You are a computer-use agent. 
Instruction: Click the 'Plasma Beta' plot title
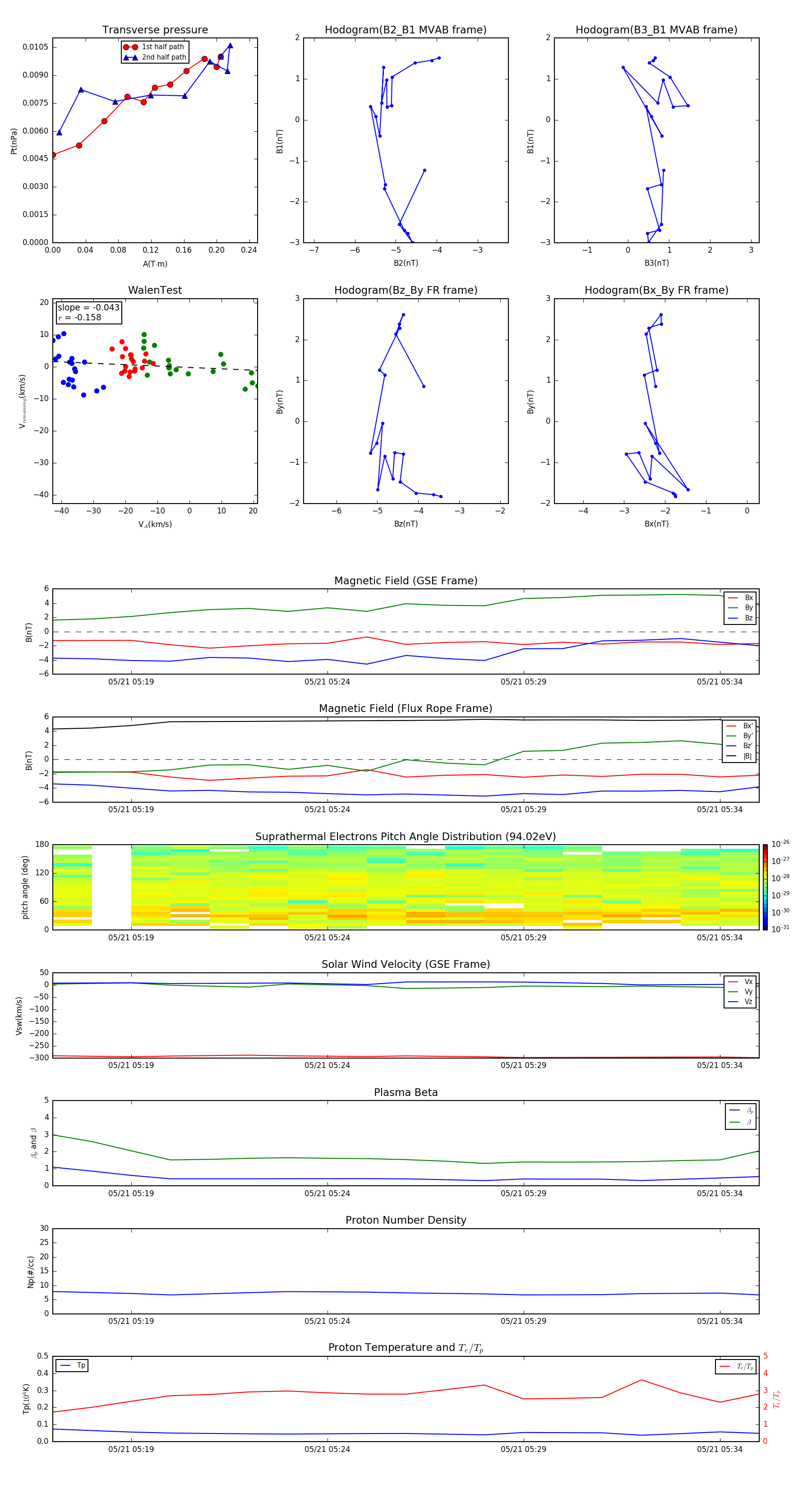pos(406,1093)
